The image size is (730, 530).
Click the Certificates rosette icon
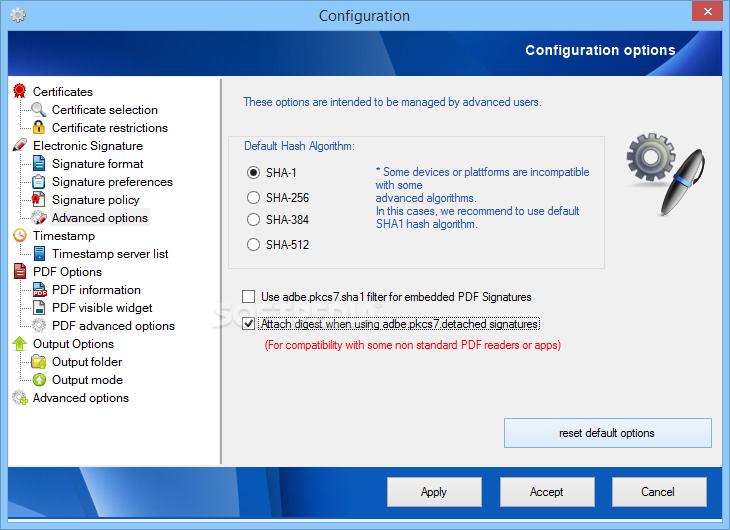tap(20, 91)
